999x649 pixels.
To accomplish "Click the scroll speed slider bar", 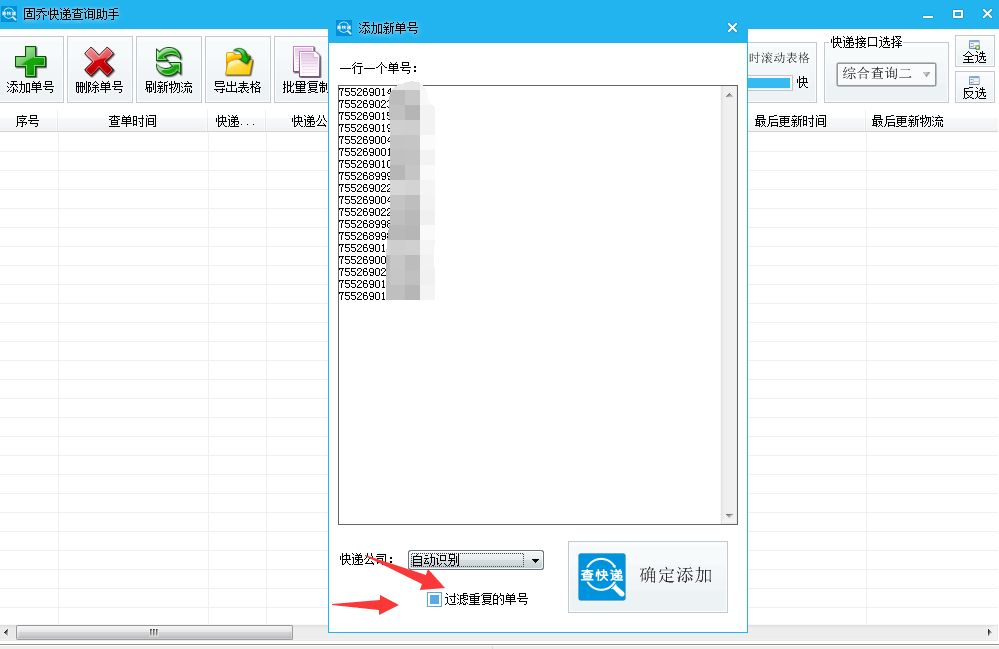I will click(x=769, y=83).
